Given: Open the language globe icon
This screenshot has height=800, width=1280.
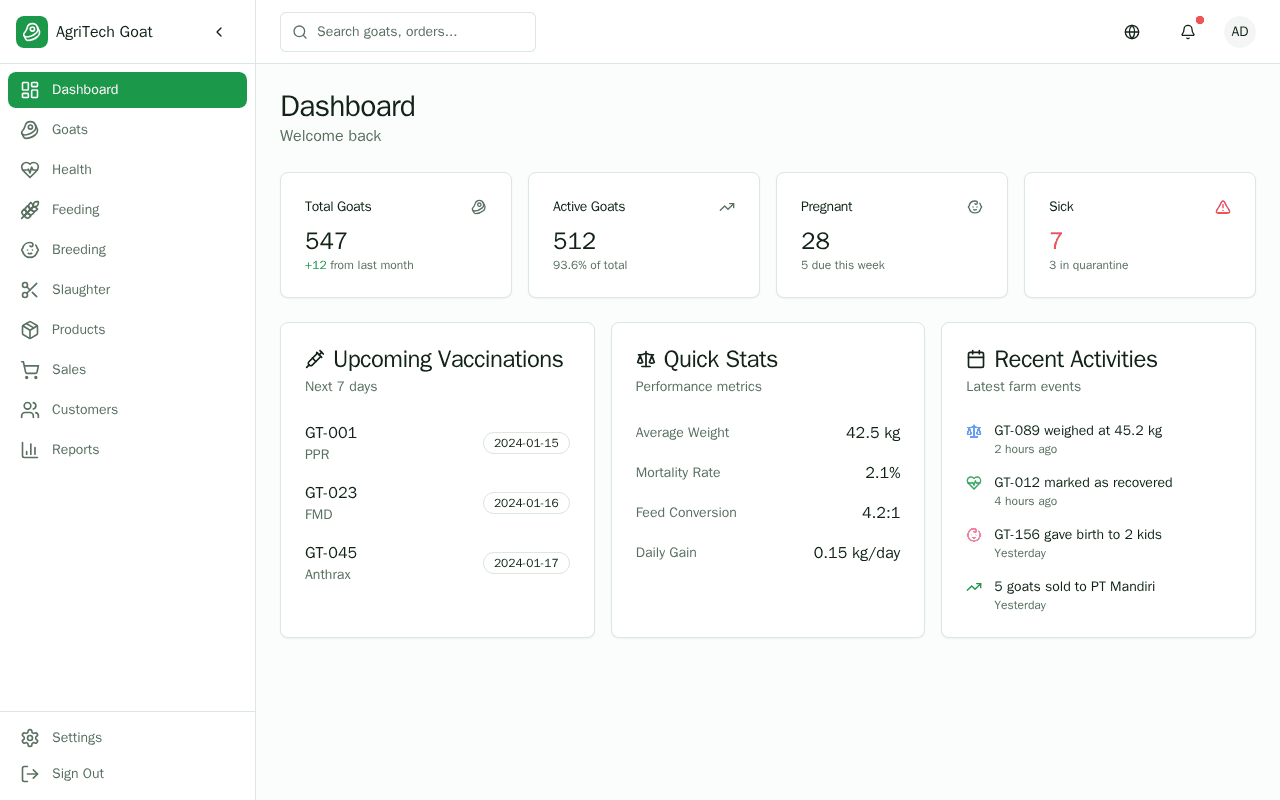Looking at the screenshot, I should point(1132,32).
